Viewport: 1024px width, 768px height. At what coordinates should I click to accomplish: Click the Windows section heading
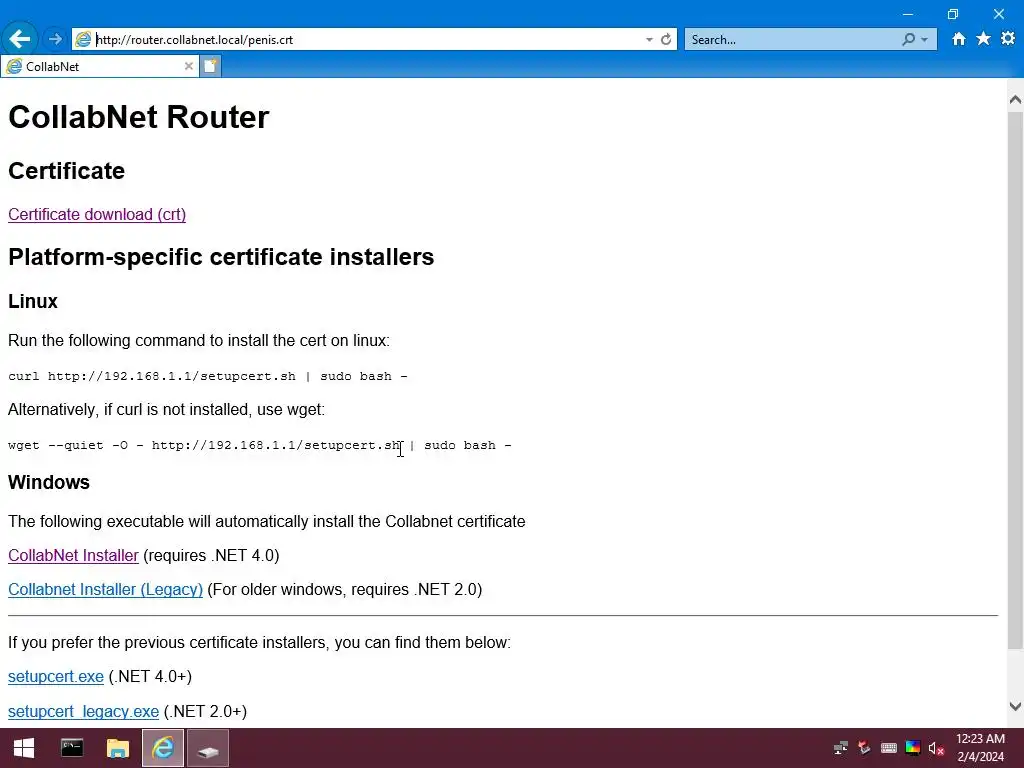coord(49,482)
